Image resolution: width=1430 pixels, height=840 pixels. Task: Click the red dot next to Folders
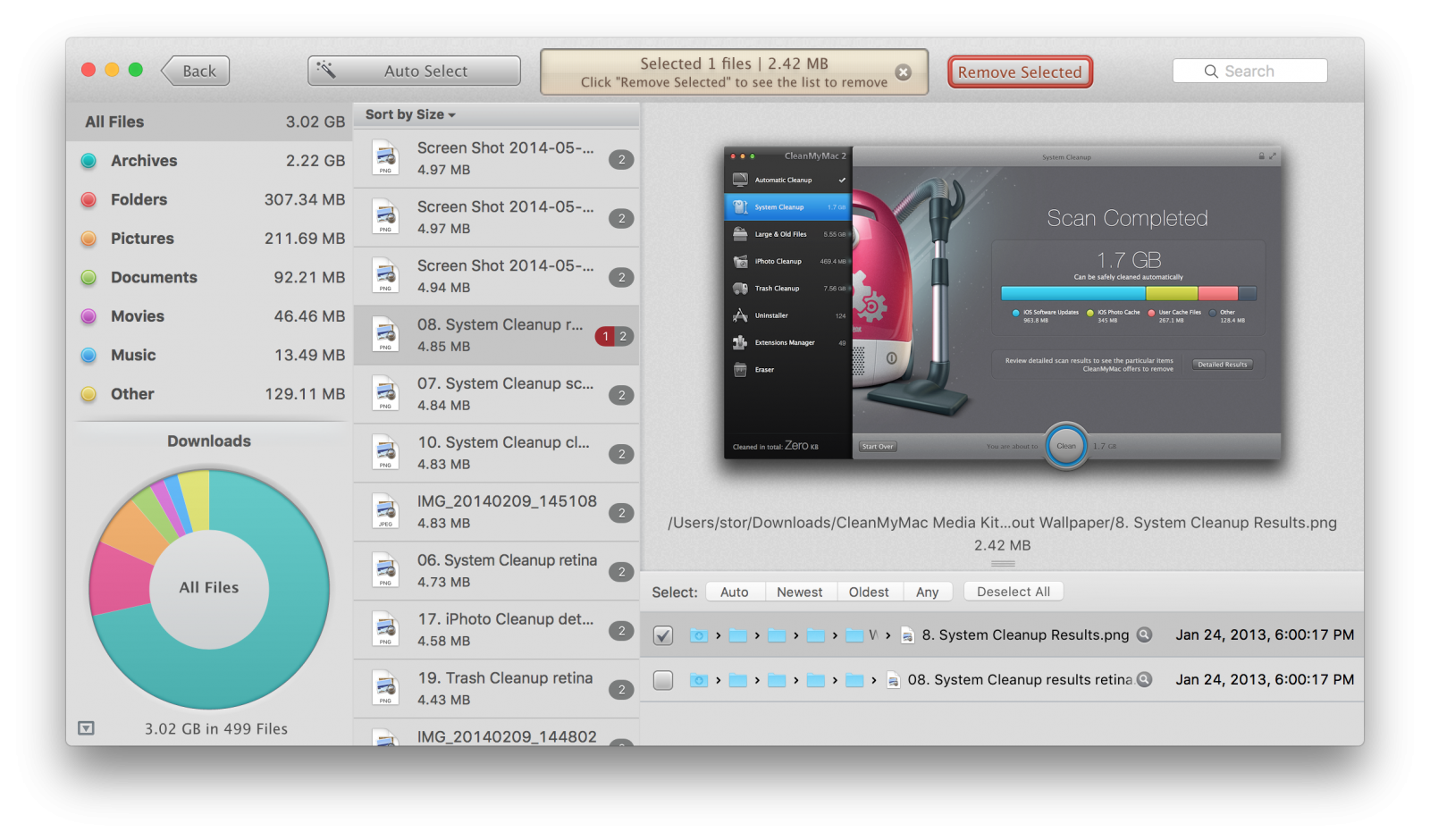tap(88, 199)
